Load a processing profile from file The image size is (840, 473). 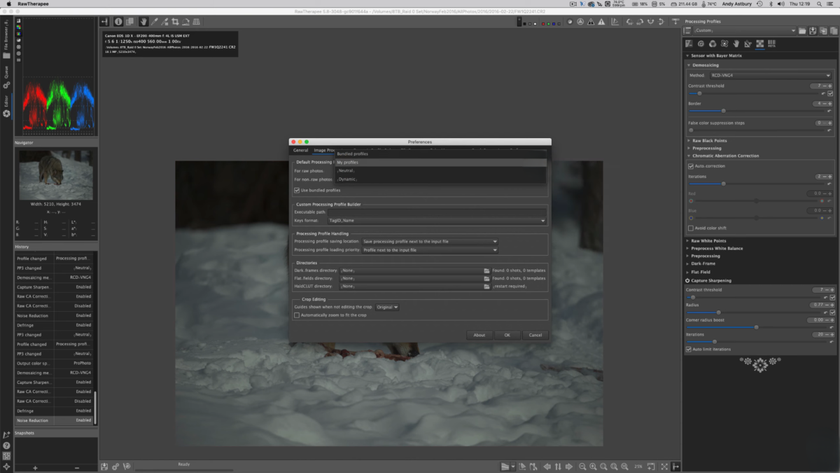click(x=802, y=31)
